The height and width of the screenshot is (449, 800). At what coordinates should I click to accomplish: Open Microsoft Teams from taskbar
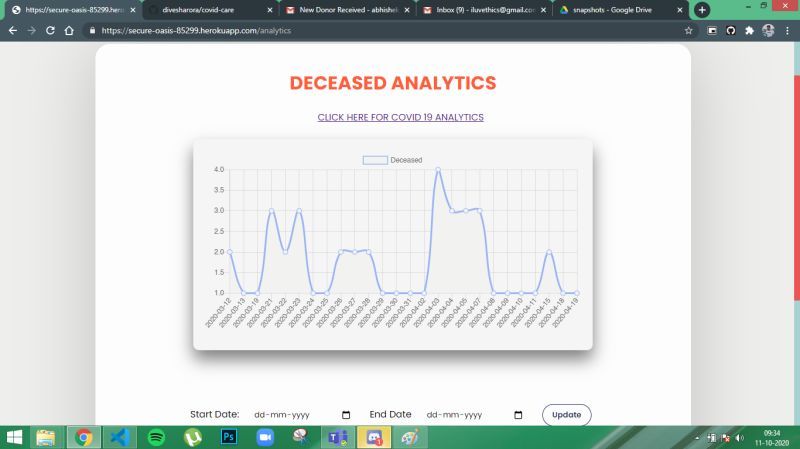(x=337, y=437)
